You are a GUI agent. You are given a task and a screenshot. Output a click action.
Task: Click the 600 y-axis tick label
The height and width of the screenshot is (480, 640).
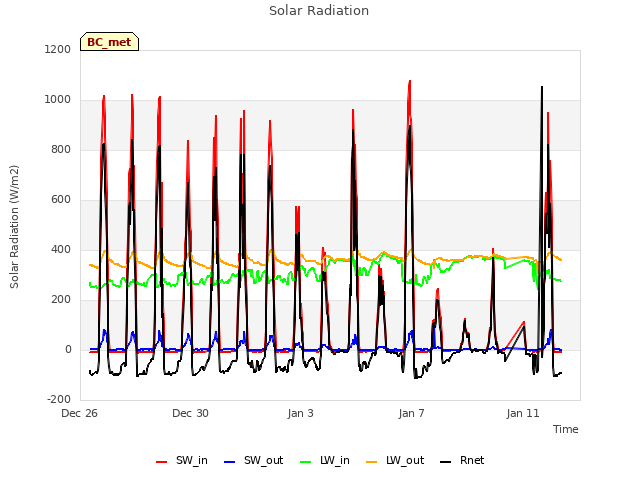tap(61, 200)
